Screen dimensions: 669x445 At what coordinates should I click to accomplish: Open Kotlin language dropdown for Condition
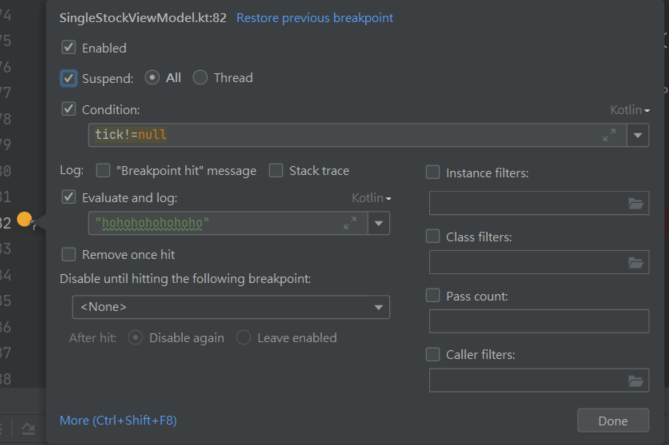click(x=630, y=110)
